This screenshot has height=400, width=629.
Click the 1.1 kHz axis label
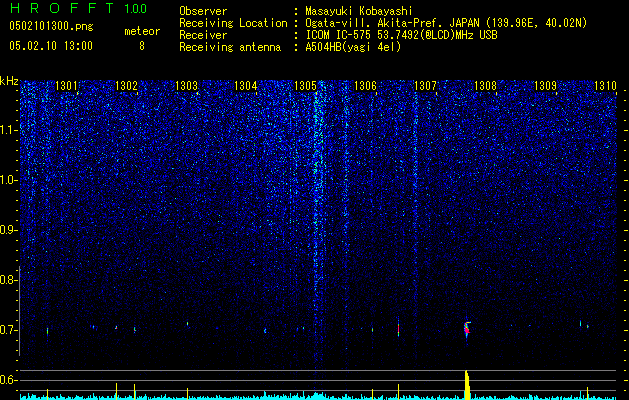[x=8, y=130]
